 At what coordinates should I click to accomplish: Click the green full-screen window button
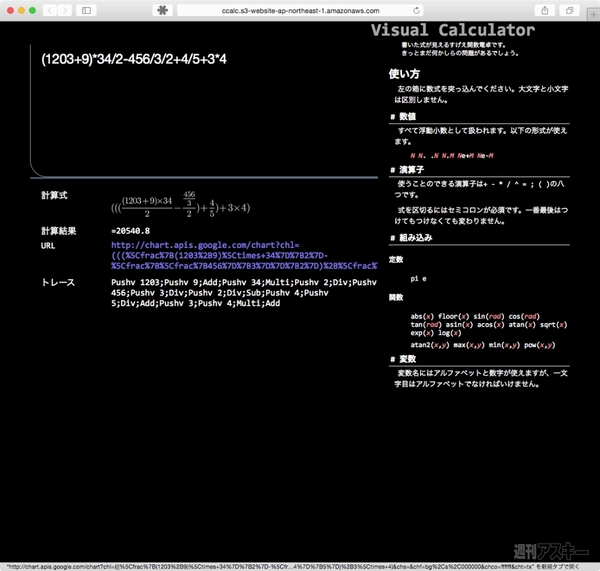[33, 10]
